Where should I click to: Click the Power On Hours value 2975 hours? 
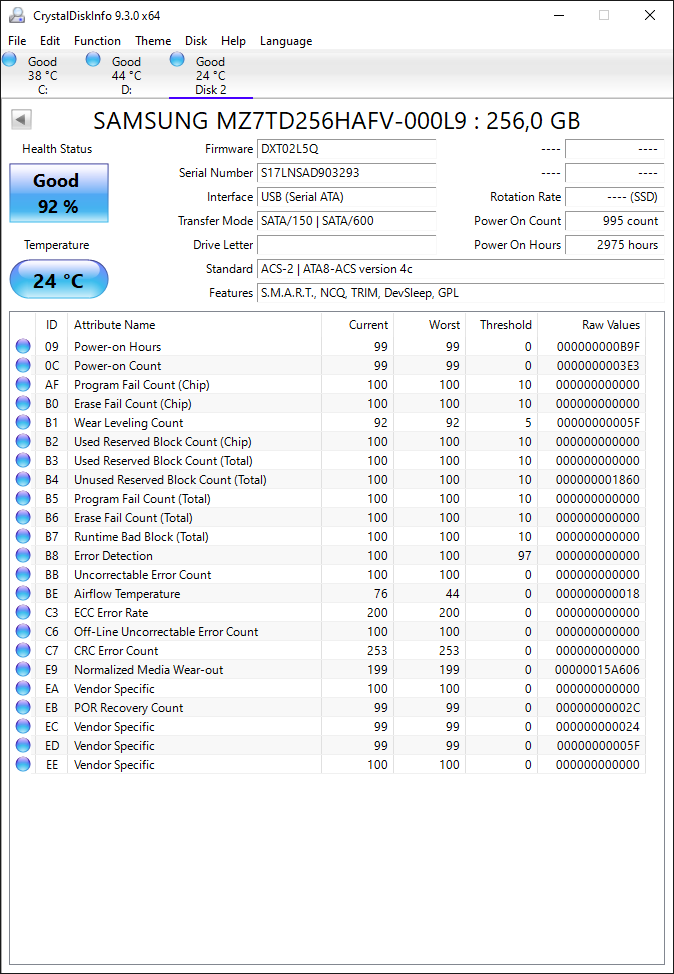click(x=614, y=245)
